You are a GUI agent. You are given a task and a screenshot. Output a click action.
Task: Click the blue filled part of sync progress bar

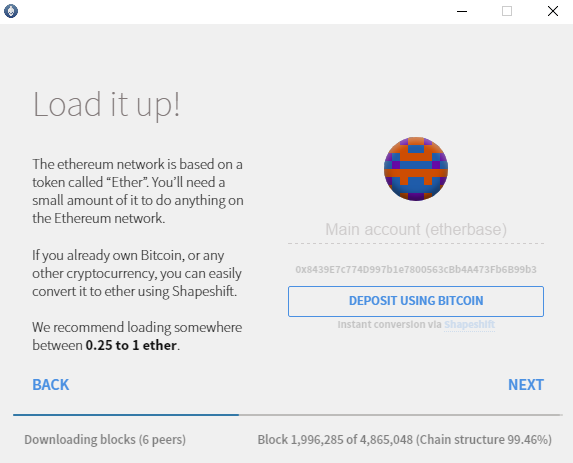(x=126, y=415)
